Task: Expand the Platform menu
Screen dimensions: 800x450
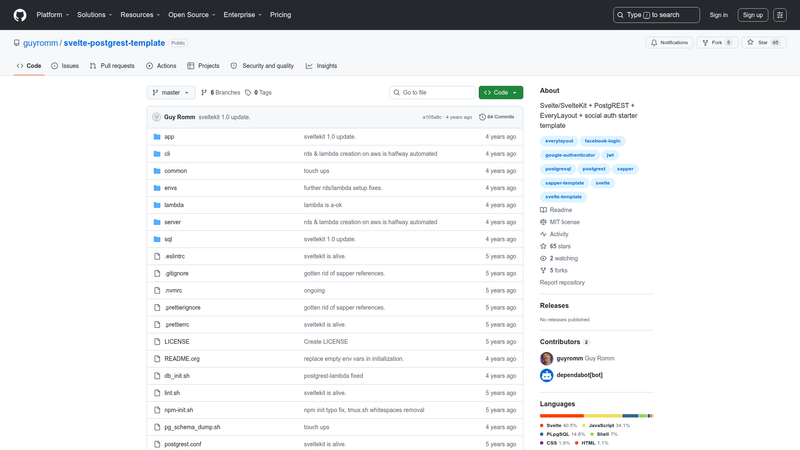Action: 53,15
